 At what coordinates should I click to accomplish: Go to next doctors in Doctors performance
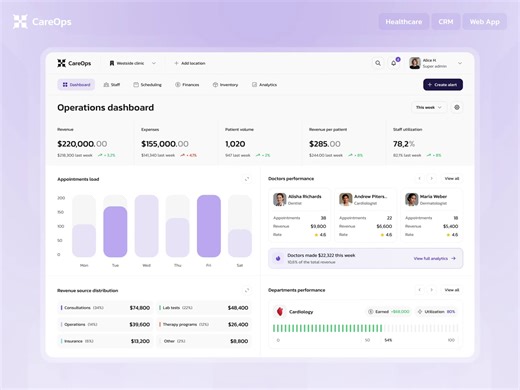tap(432, 179)
